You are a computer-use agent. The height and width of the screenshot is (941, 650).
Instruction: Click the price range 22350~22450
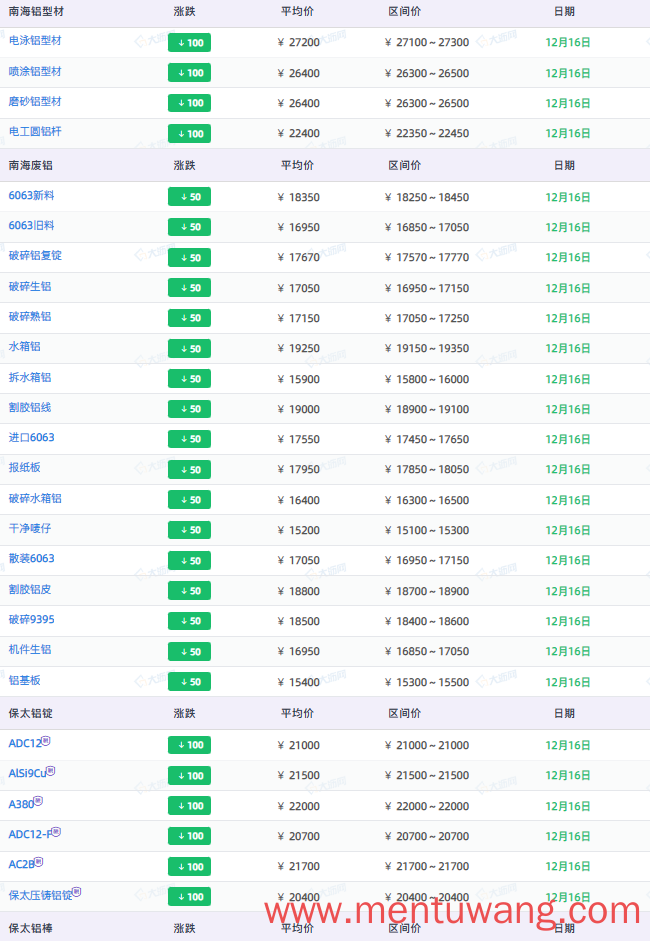click(427, 133)
